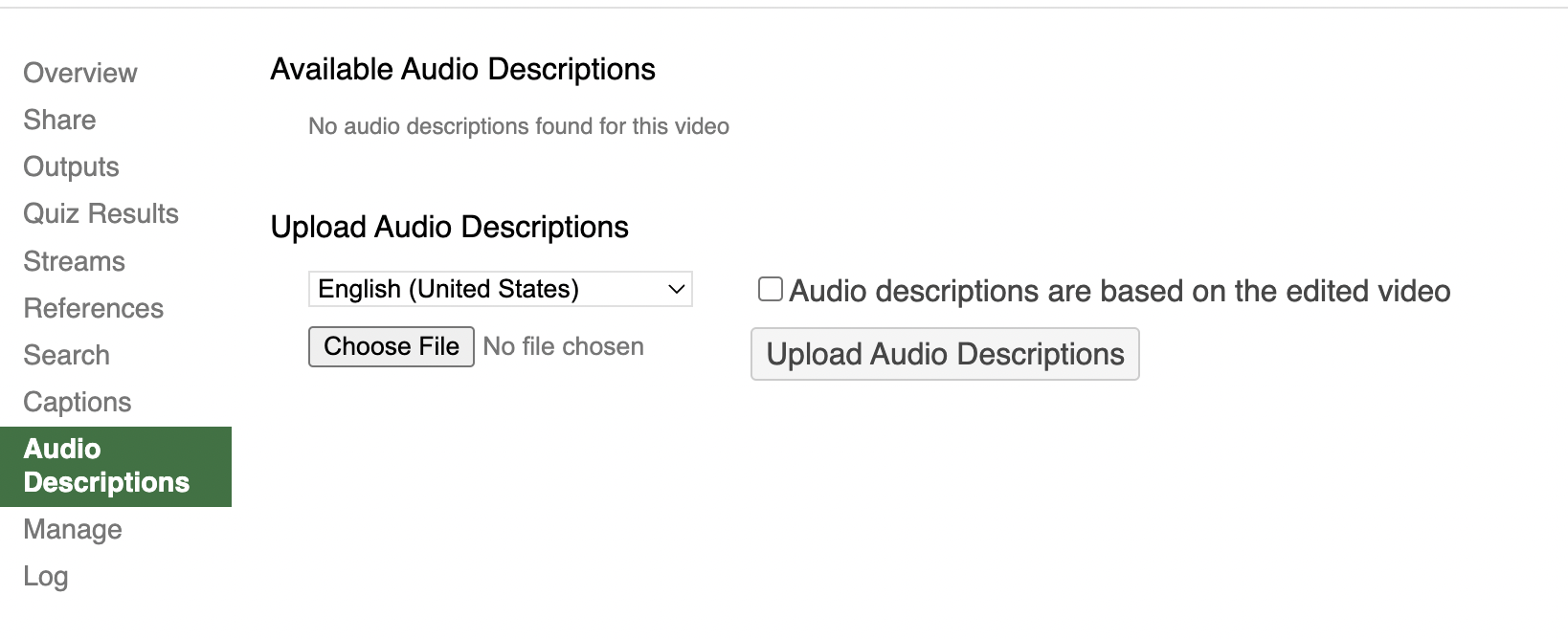Screen dimensions: 1568x639
Task: Open the Manage section
Action: point(73,529)
